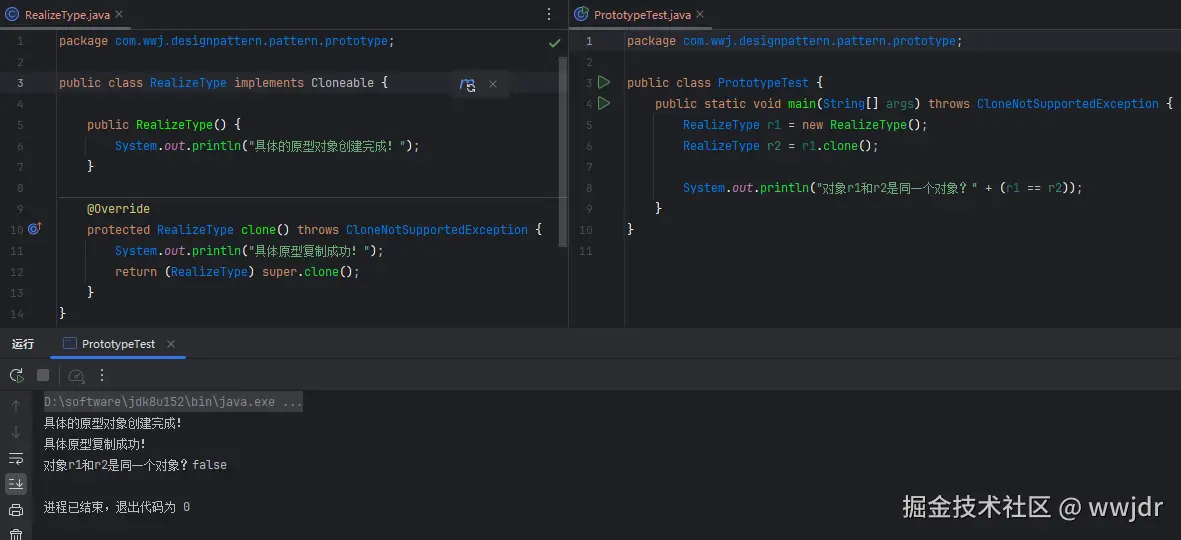This screenshot has width=1181, height=540.
Task: Click line number 10 in RealizeType gutter
Action: pos(17,230)
